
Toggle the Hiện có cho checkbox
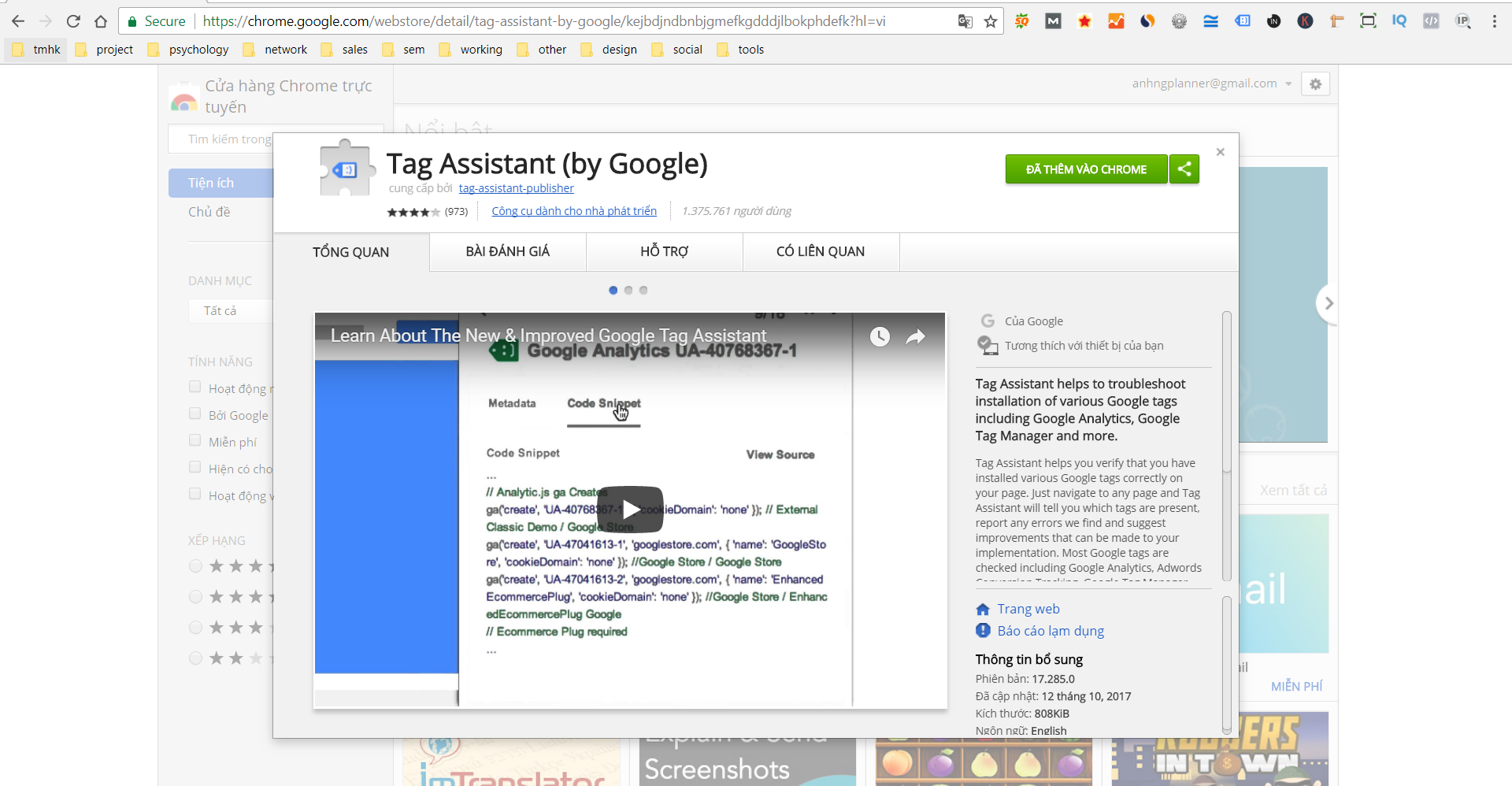coord(195,467)
